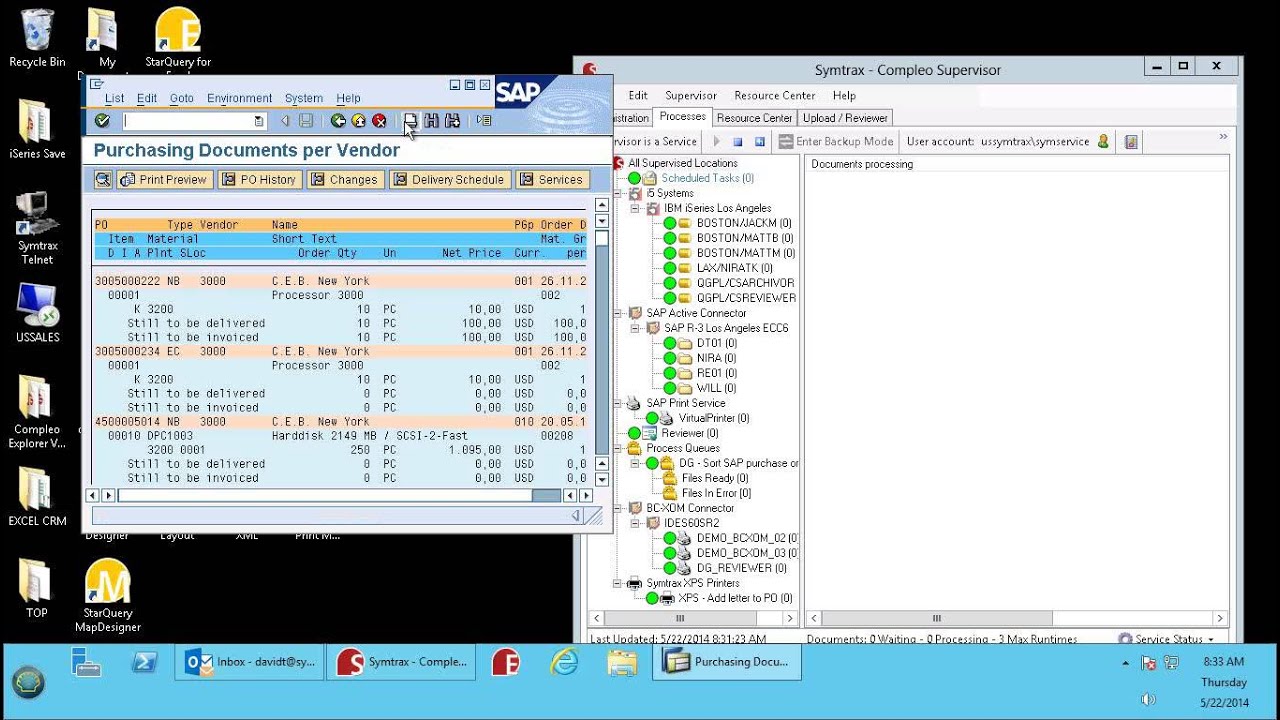
Task: Open File Explorer from the taskbar
Action: tap(622, 662)
